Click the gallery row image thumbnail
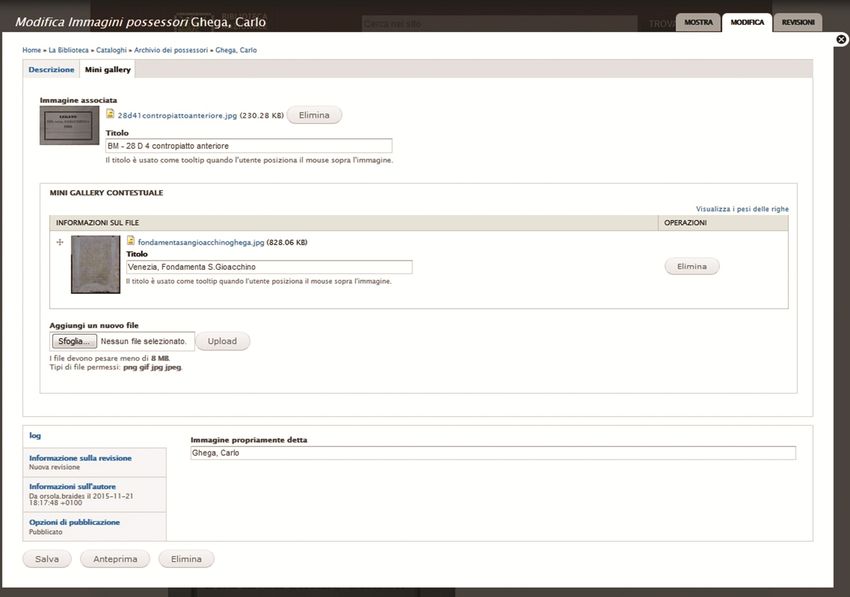The image size is (850, 597). (x=95, y=265)
